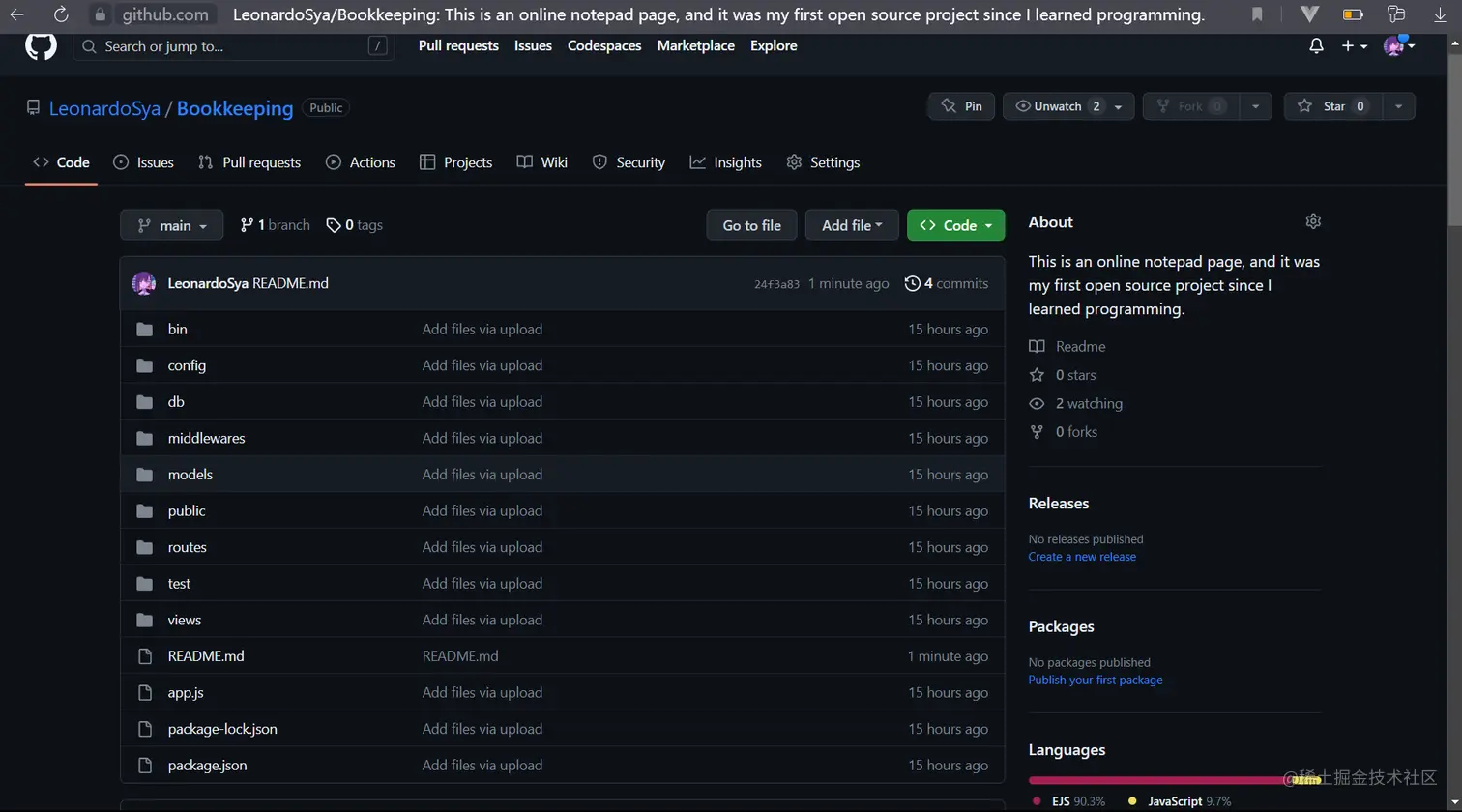Unwatch the repository

tap(1068, 106)
